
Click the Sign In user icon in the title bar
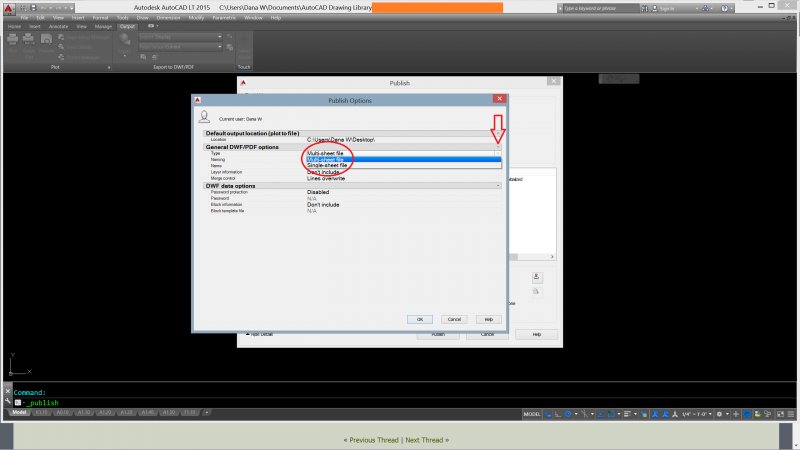pyautogui.click(x=655, y=8)
